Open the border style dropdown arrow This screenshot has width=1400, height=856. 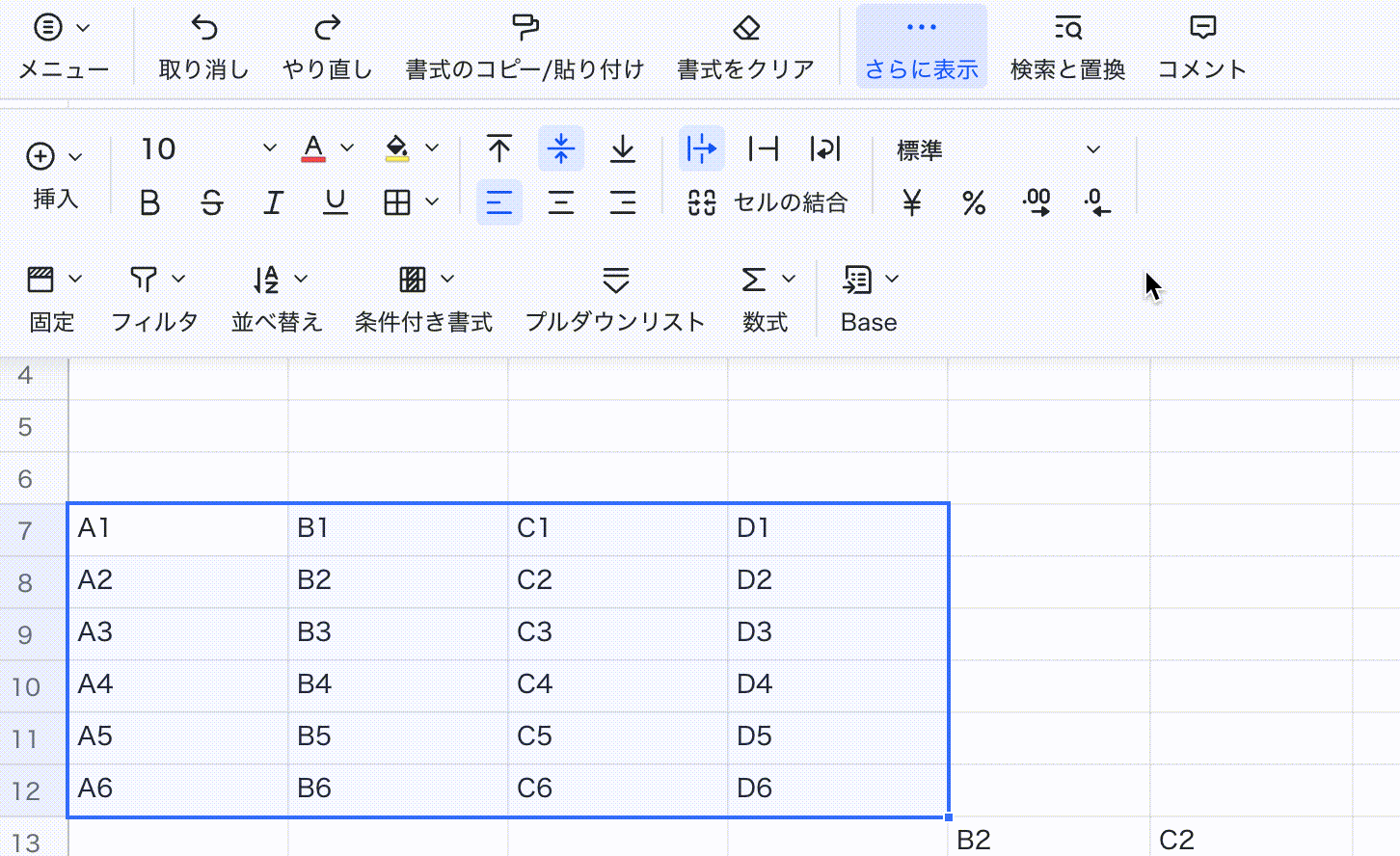coord(432,202)
